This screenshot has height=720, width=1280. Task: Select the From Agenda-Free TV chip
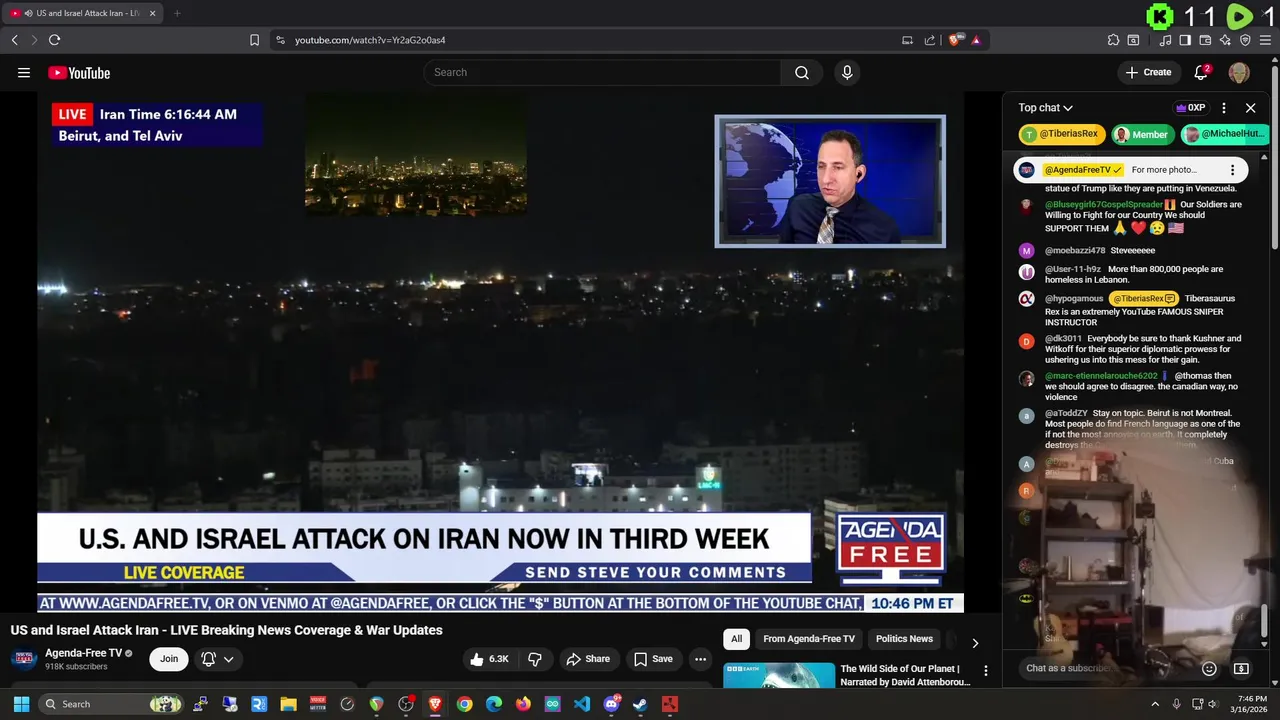[x=809, y=639]
